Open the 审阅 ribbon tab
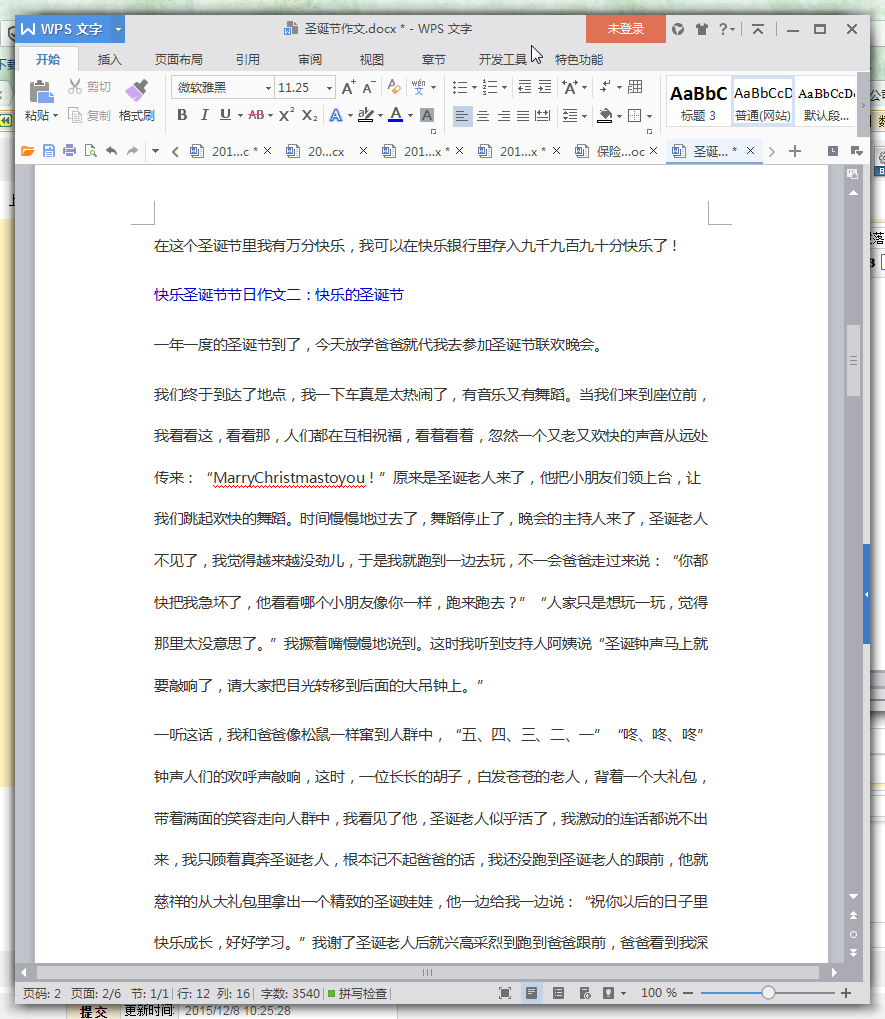This screenshot has height=1019, width=885. tap(310, 60)
